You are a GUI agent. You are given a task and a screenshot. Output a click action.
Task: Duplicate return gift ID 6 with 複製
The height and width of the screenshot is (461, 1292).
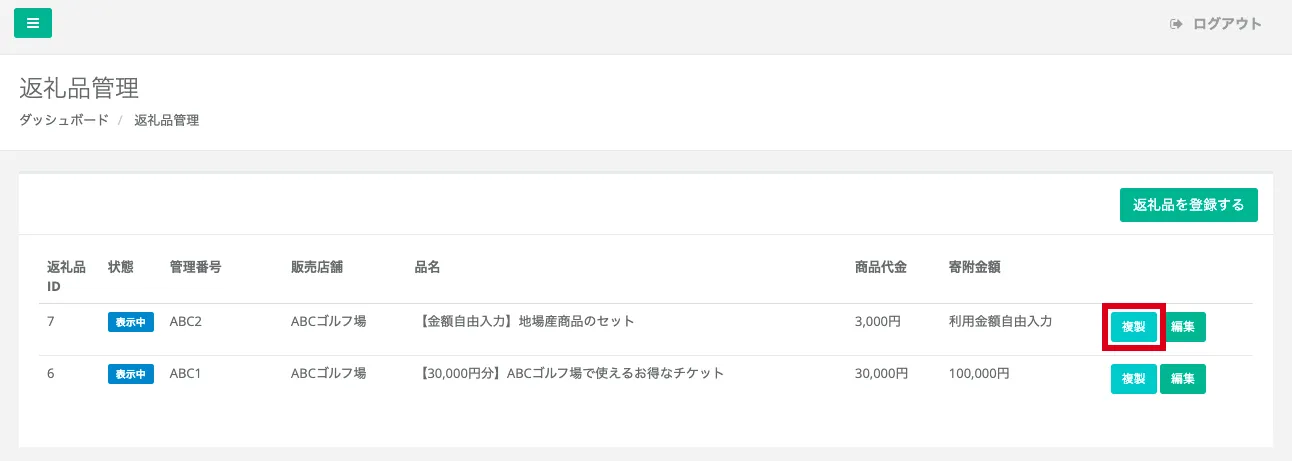pos(1133,379)
